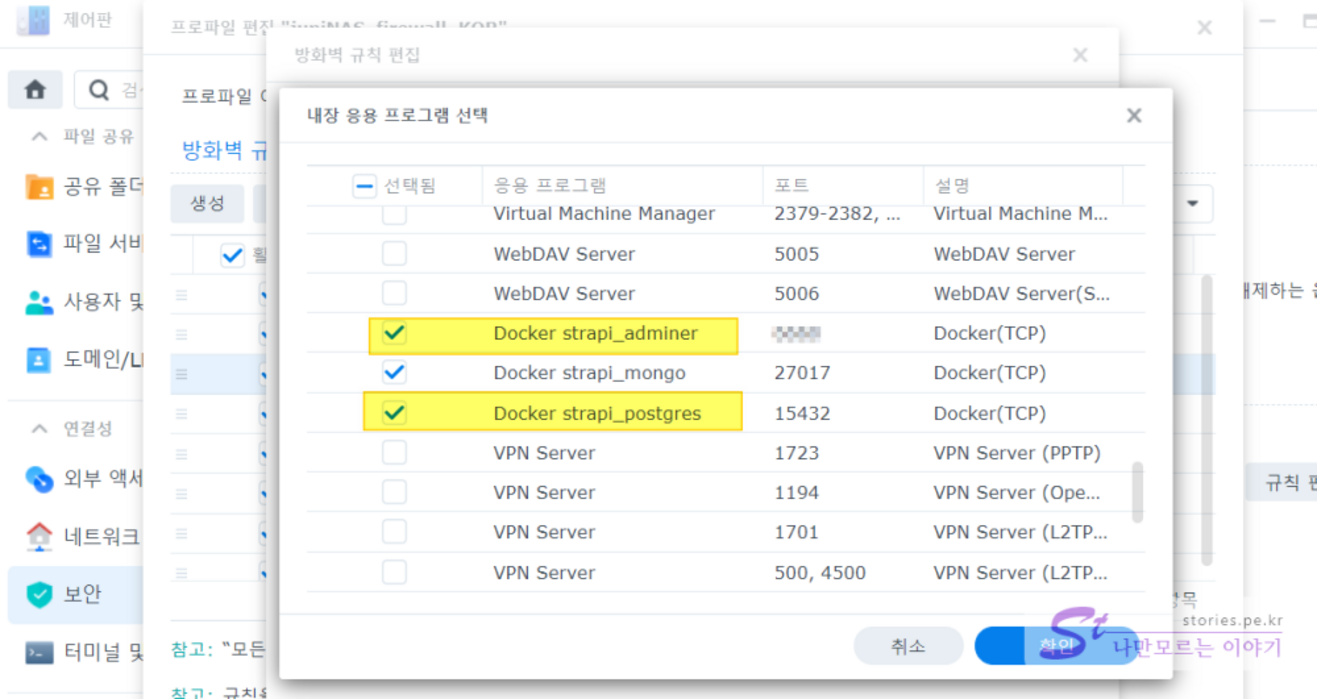This screenshot has width=1317, height=699.
Task: Open Shared Folder icon in sidebar
Action: [39, 187]
